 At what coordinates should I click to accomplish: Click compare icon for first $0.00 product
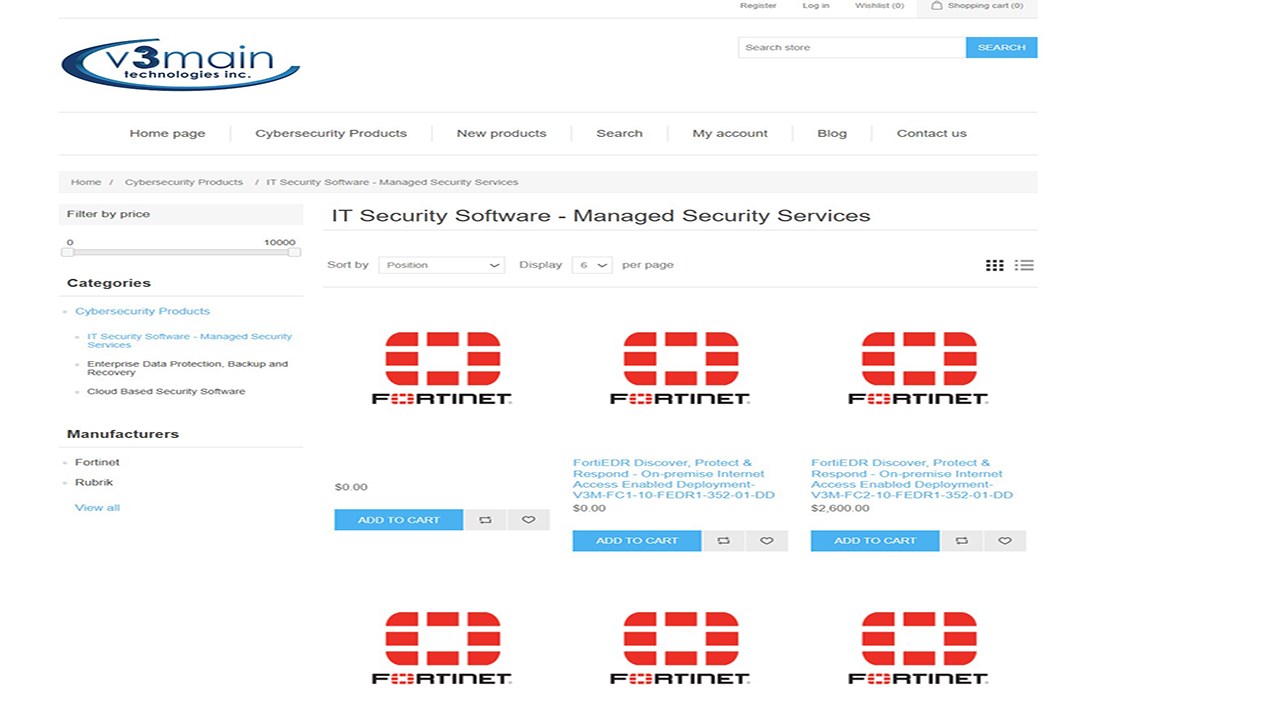485,520
